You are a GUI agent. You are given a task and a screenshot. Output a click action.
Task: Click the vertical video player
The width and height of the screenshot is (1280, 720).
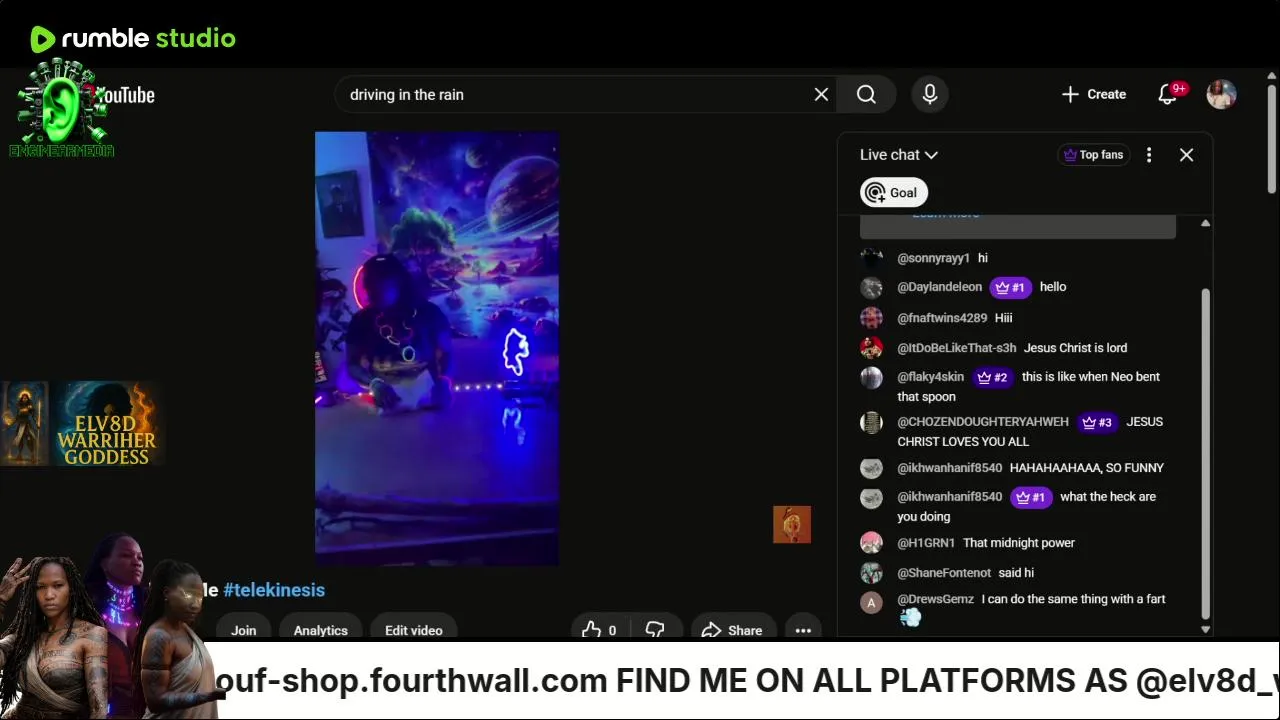pos(437,348)
